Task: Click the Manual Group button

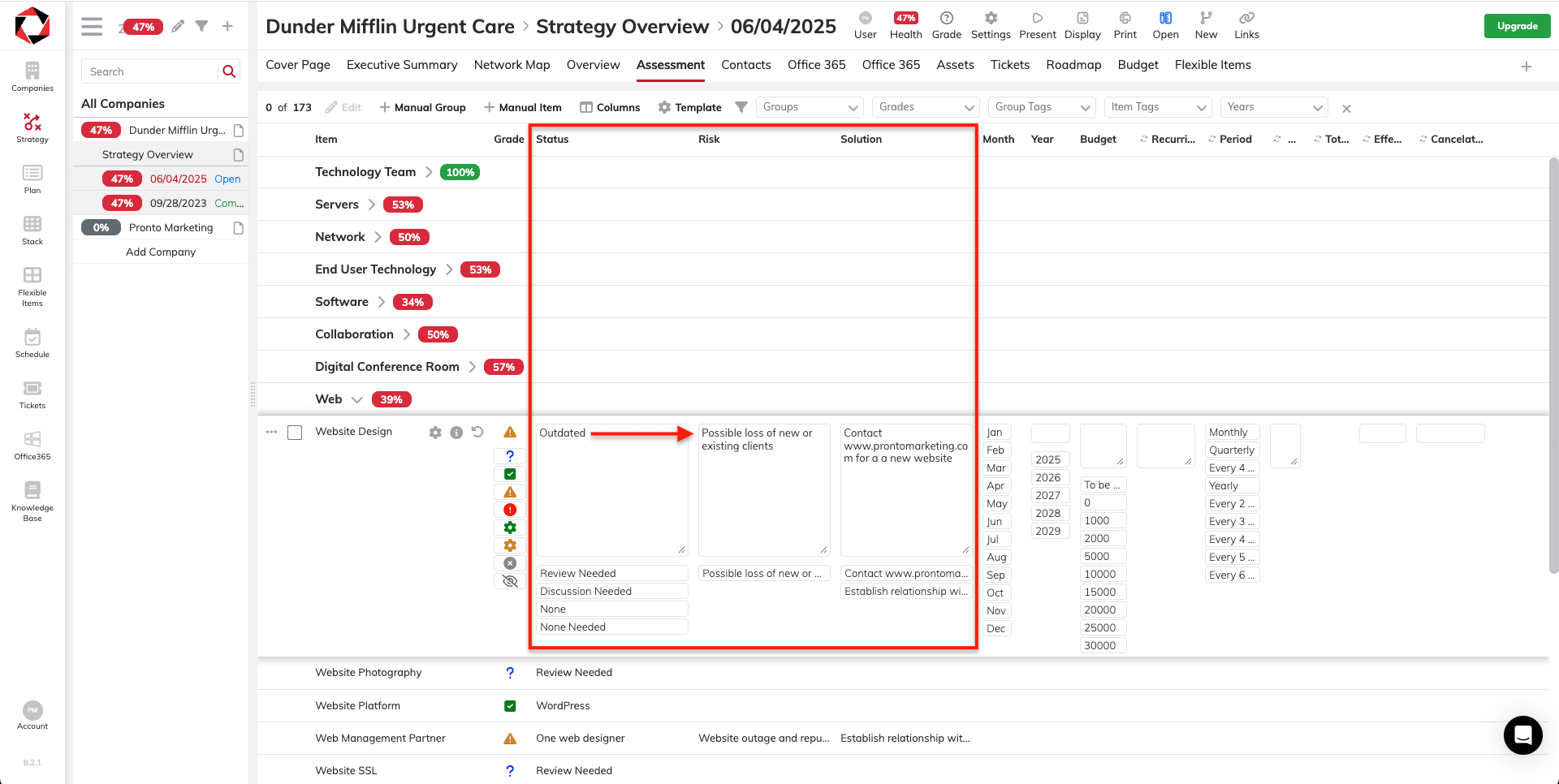Action: click(x=422, y=107)
